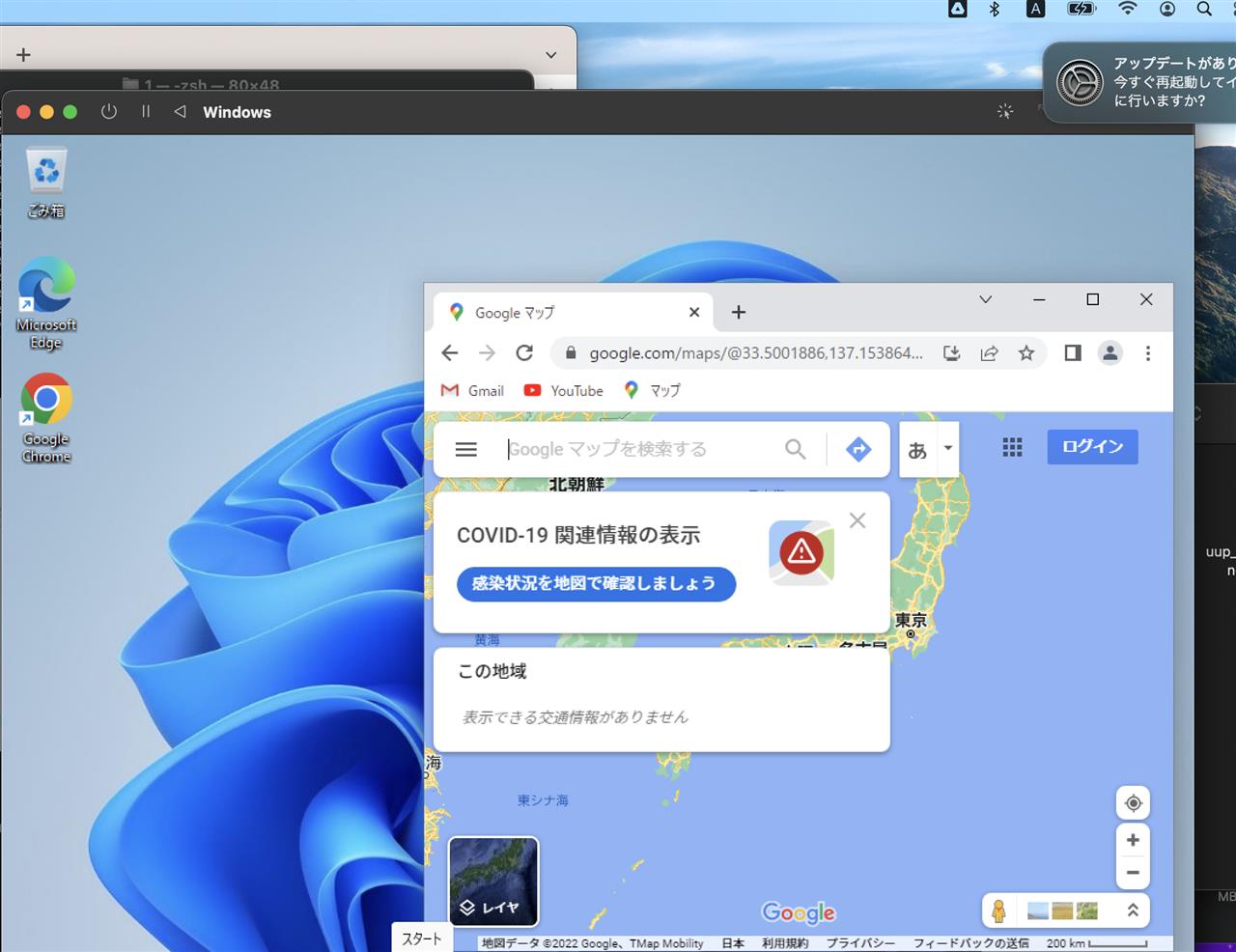Click the ログイン button
This screenshot has height=952, width=1236.
pyautogui.click(x=1093, y=446)
